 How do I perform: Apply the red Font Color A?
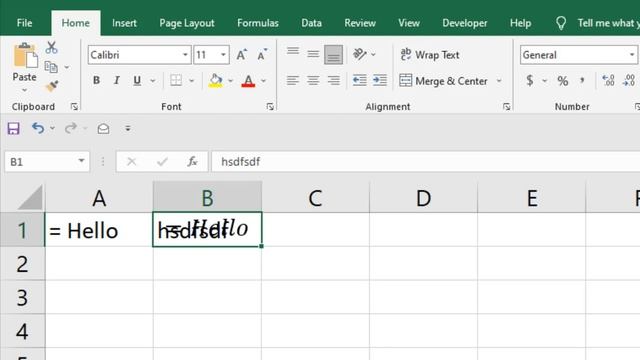tap(248, 81)
